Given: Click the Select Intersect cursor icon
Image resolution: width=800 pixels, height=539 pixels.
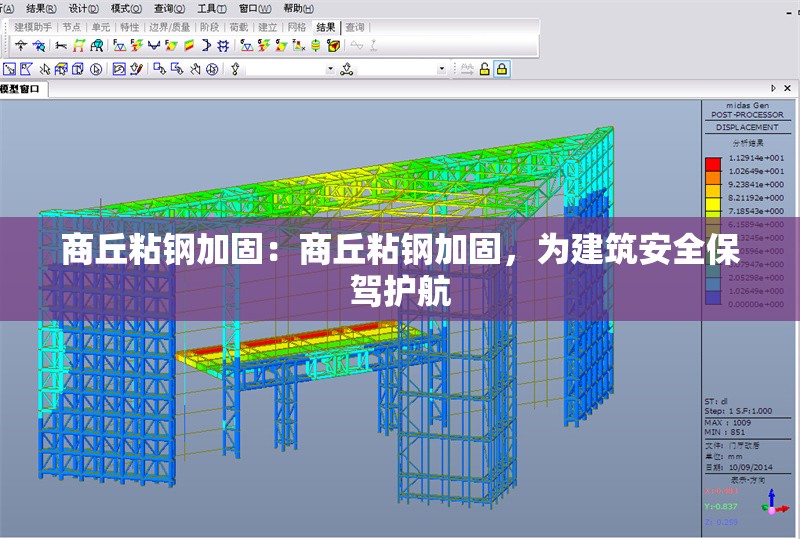Looking at the screenshot, I should pyautogui.click(x=61, y=69).
